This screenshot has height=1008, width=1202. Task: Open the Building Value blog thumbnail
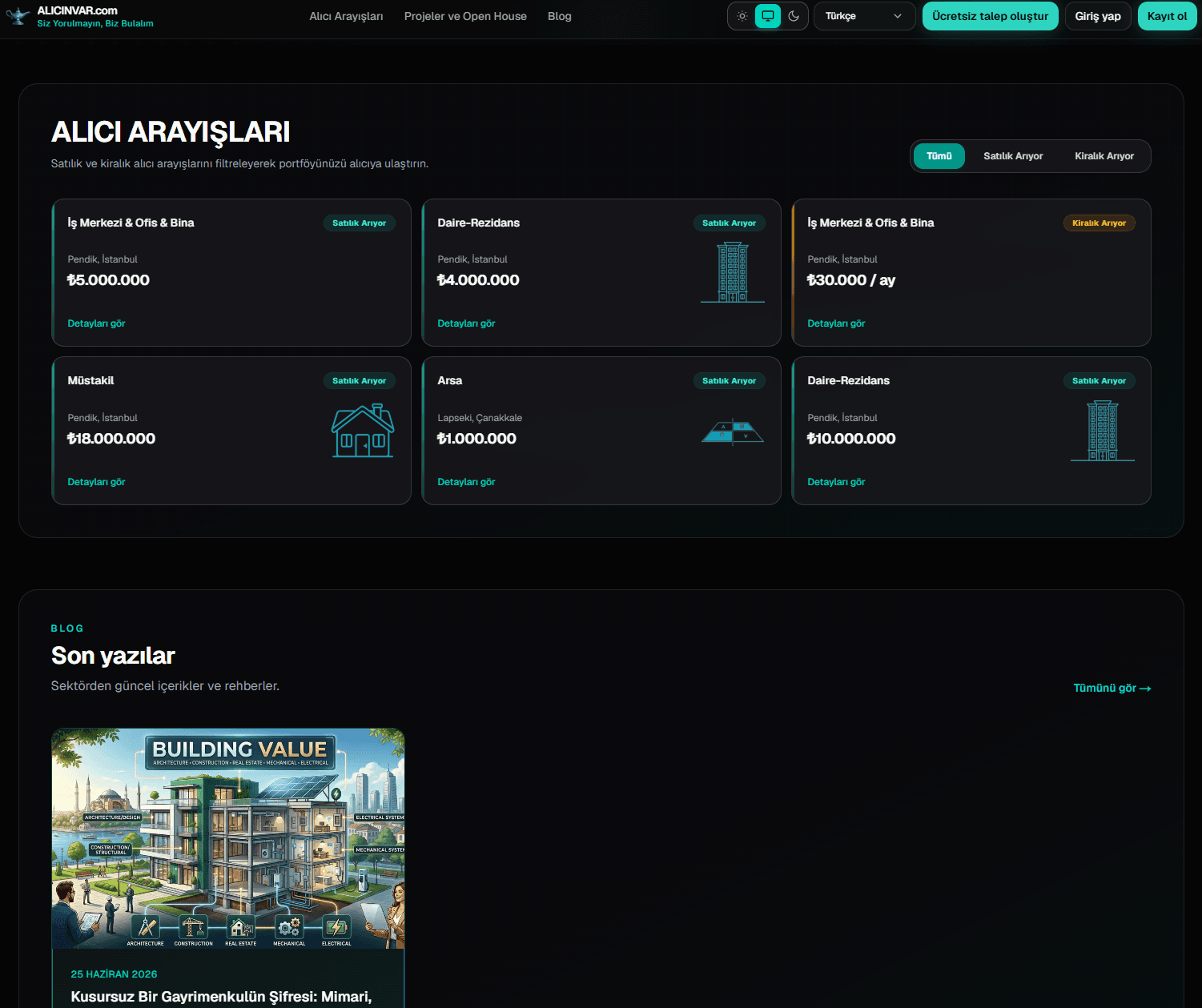point(228,838)
